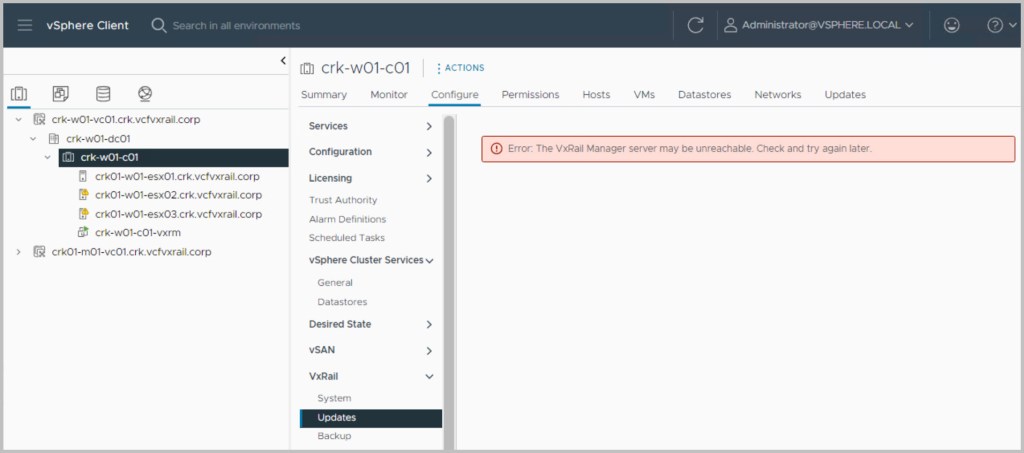The image size is (1024, 453).
Task: Collapse the crk-w01-dc01 datacenter node
Action: (33, 139)
